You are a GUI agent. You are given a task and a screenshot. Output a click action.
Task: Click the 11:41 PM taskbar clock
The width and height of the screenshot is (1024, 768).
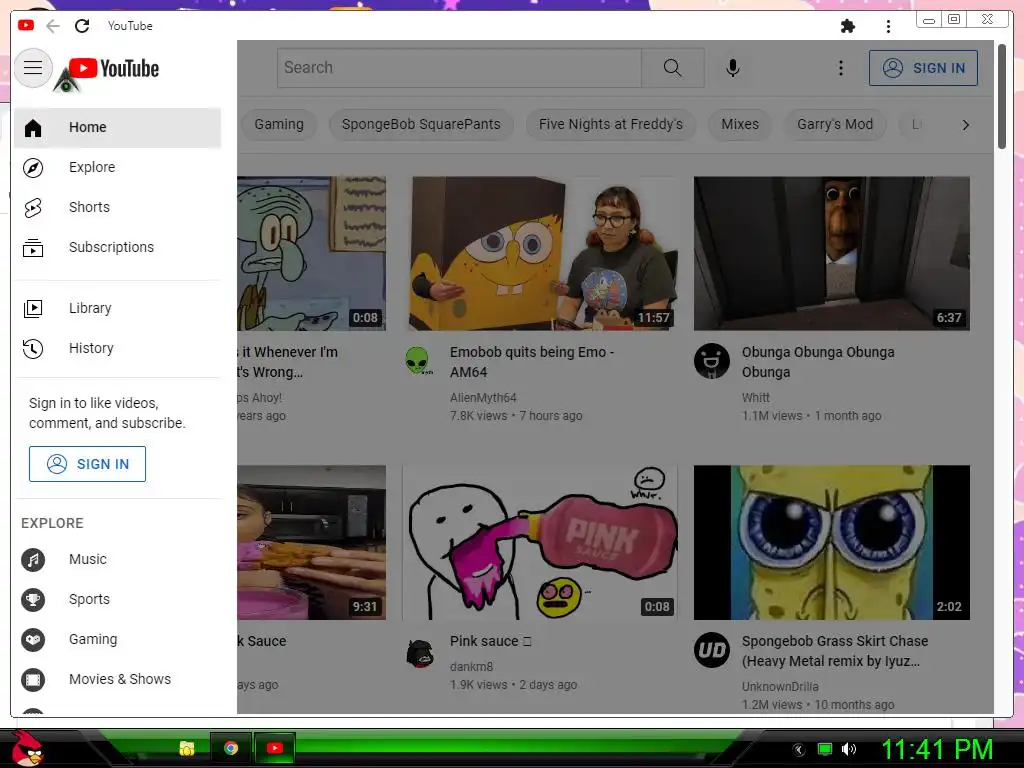coord(937,749)
